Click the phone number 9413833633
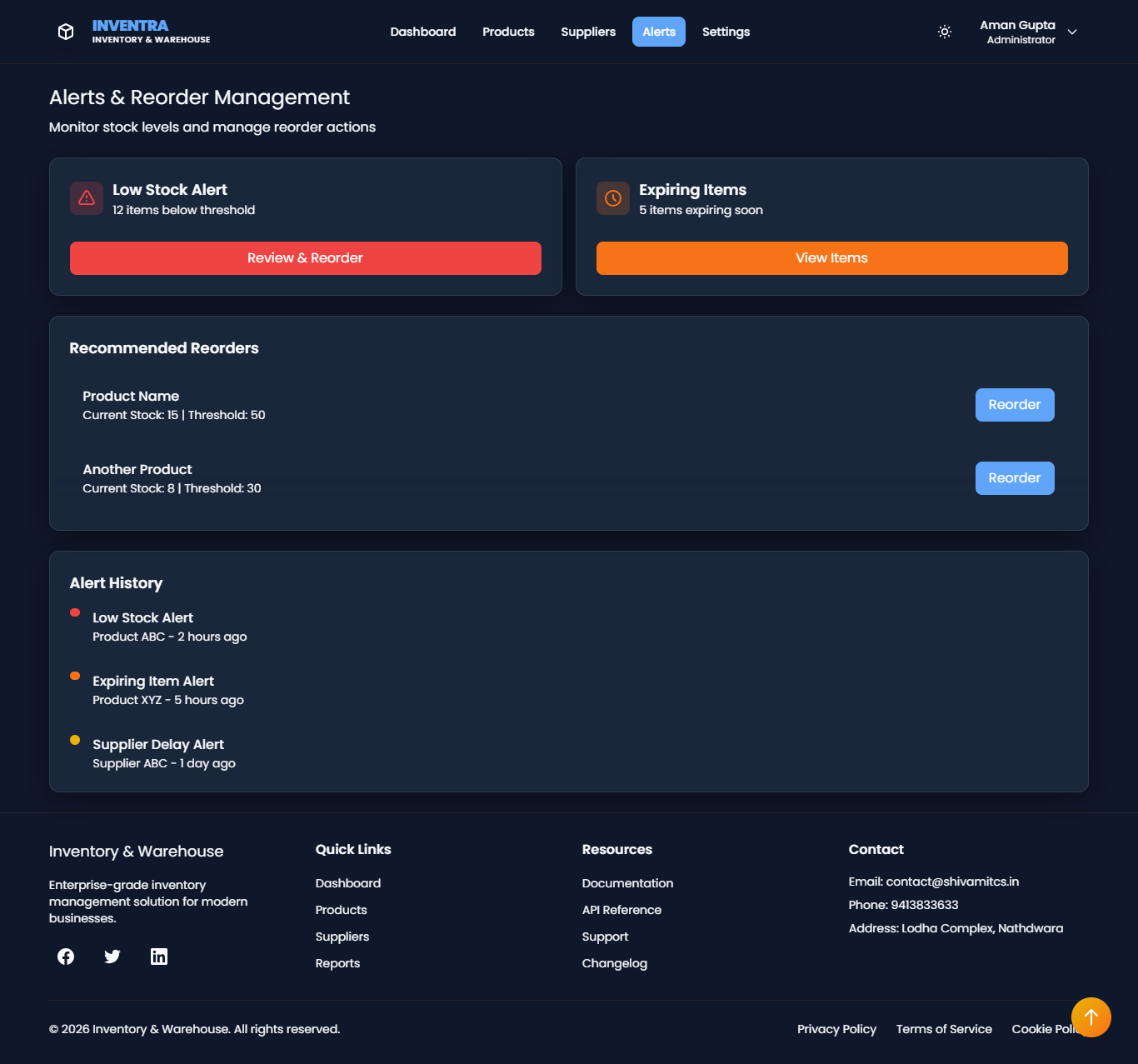 coord(925,905)
